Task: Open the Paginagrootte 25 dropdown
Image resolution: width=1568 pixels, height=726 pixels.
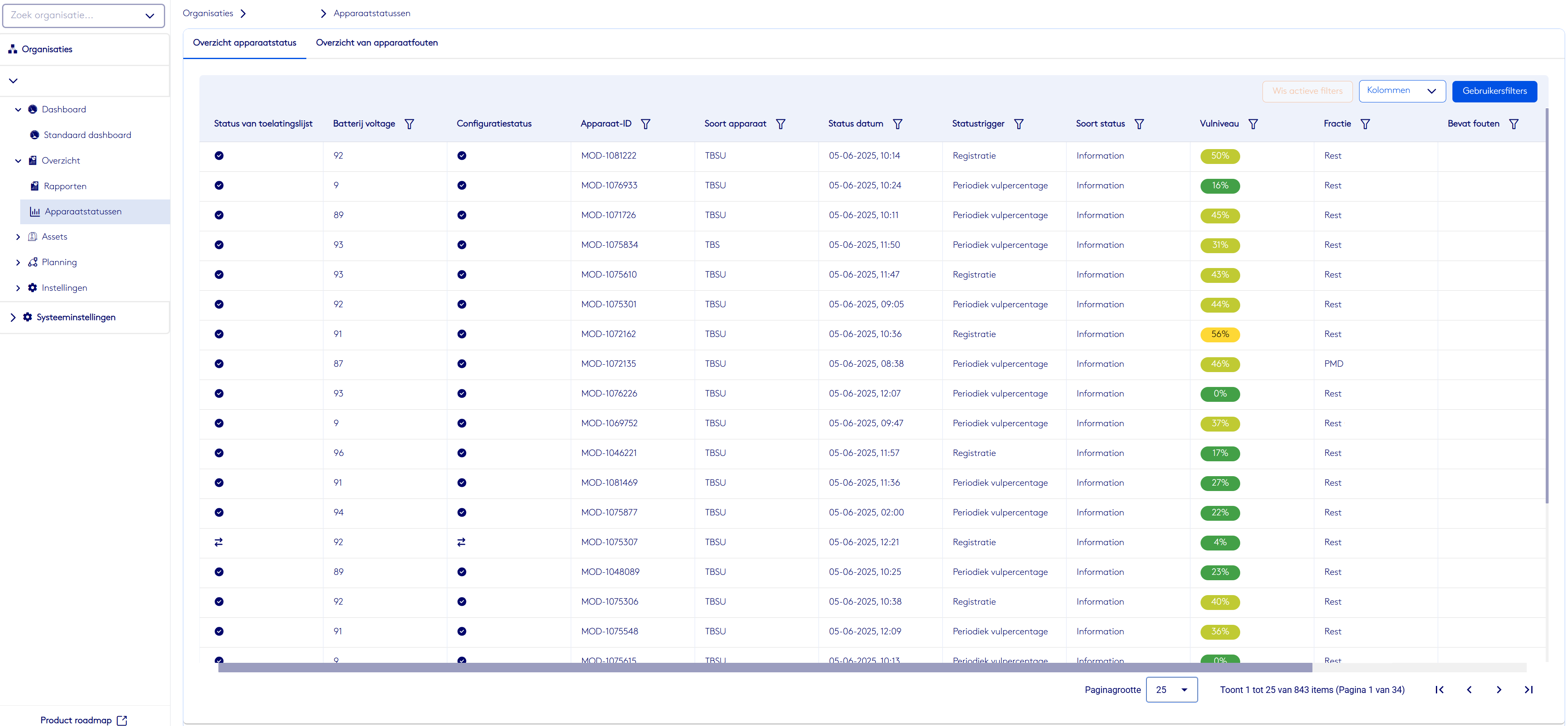Action: pyautogui.click(x=1171, y=690)
